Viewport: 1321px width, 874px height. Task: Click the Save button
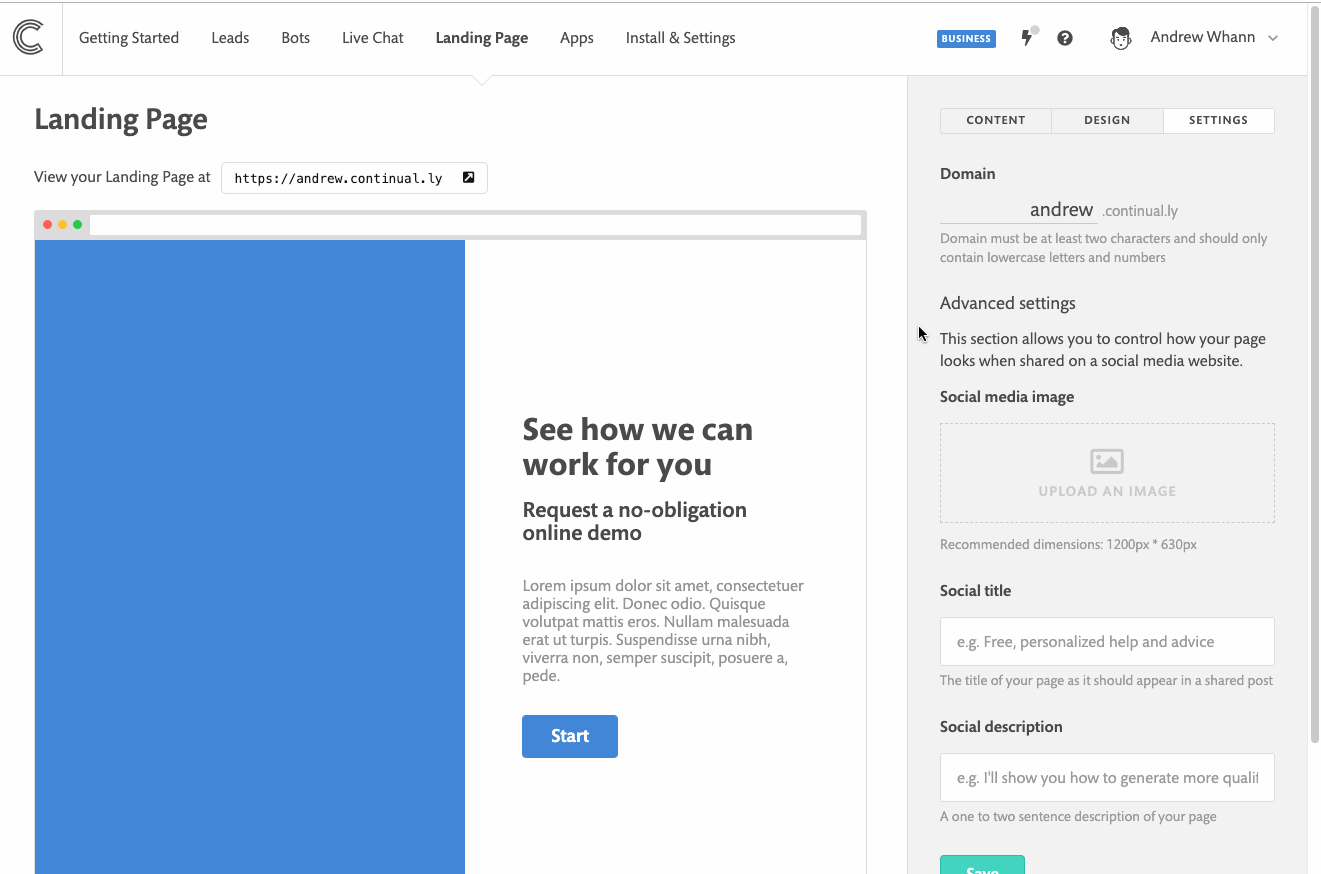click(x=982, y=864)
